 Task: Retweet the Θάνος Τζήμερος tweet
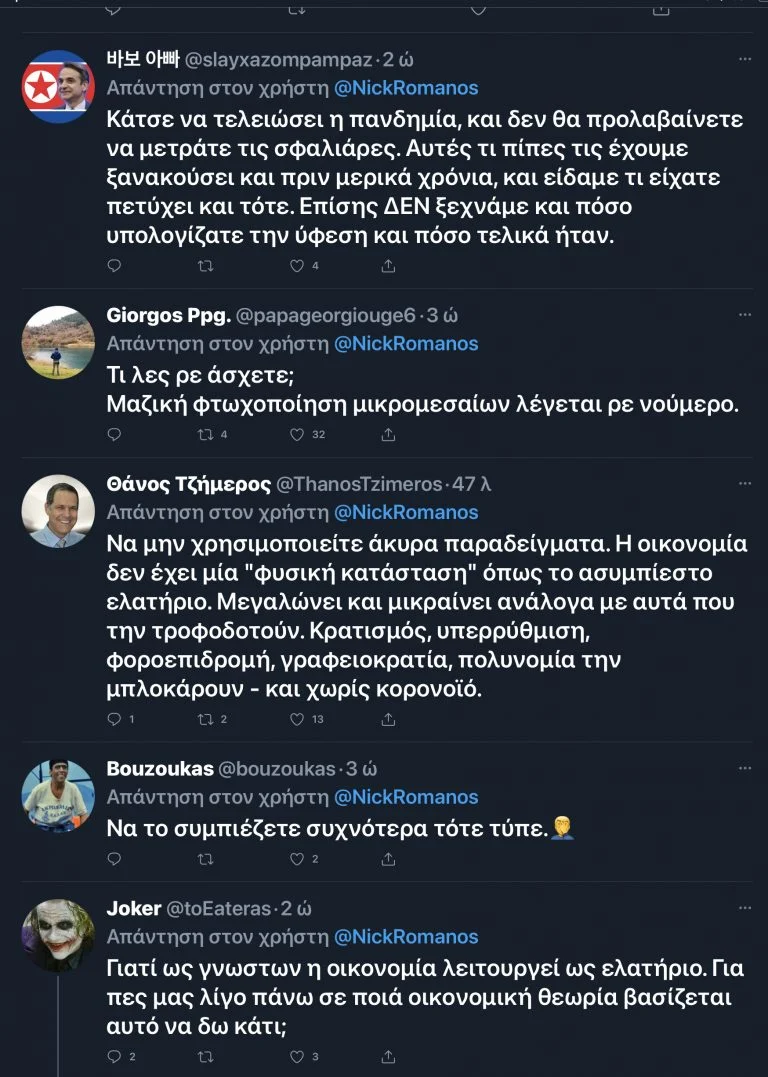click(x=205, y=719)
